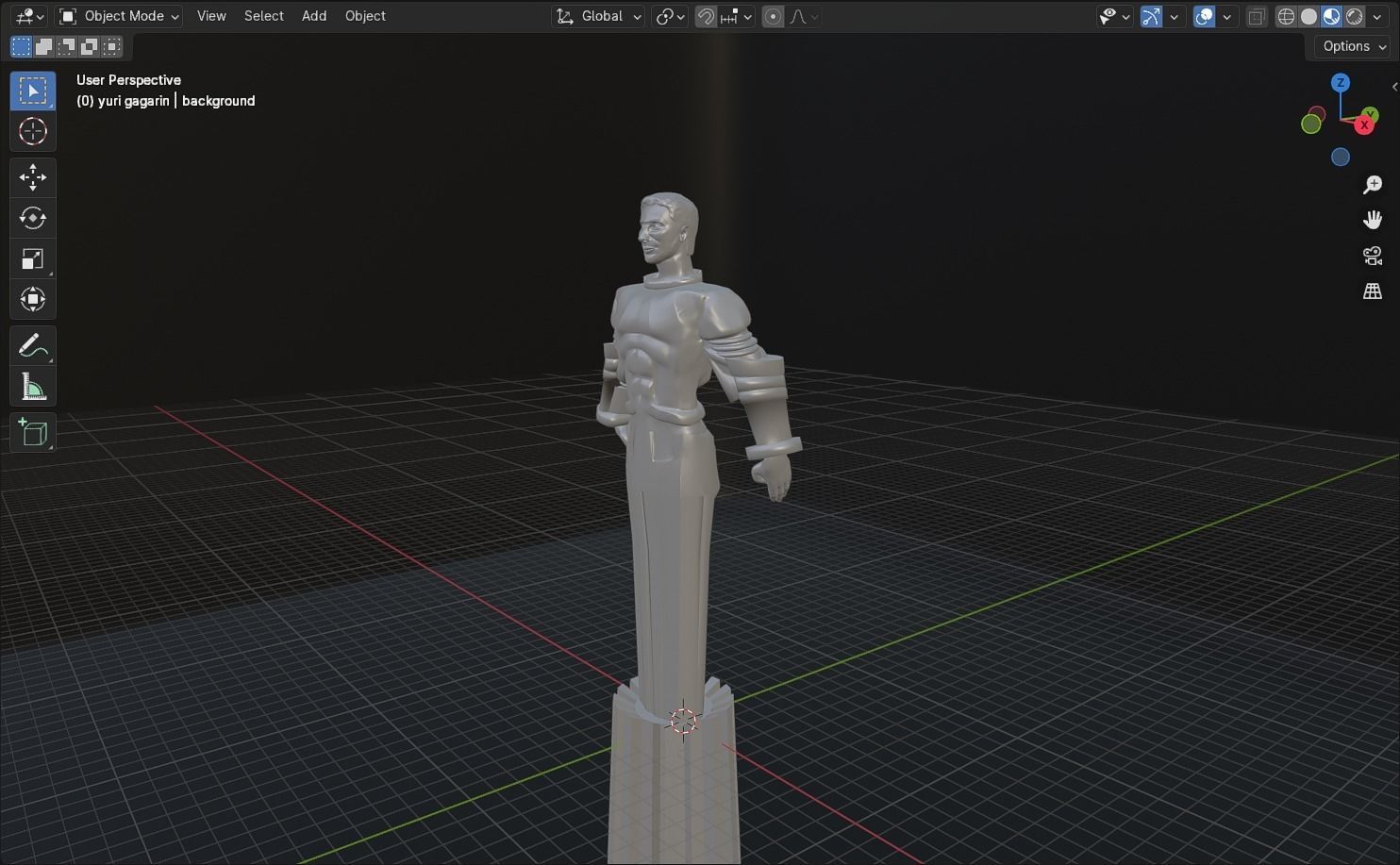Toggle X-ray mode
The height and width of the screenshot is (865, 1400).
(x=1256, y=16)
